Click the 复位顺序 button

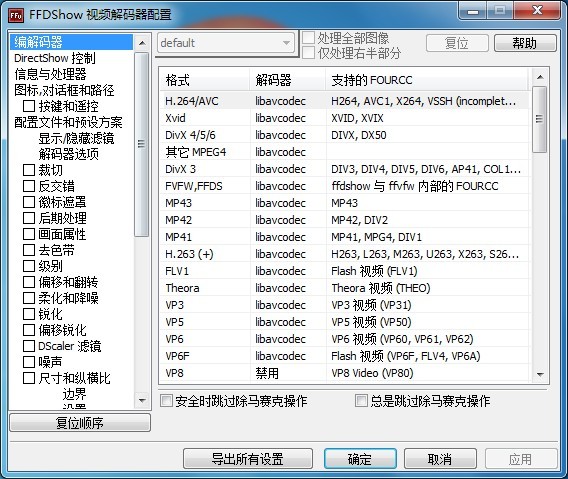tap(80, 423)
